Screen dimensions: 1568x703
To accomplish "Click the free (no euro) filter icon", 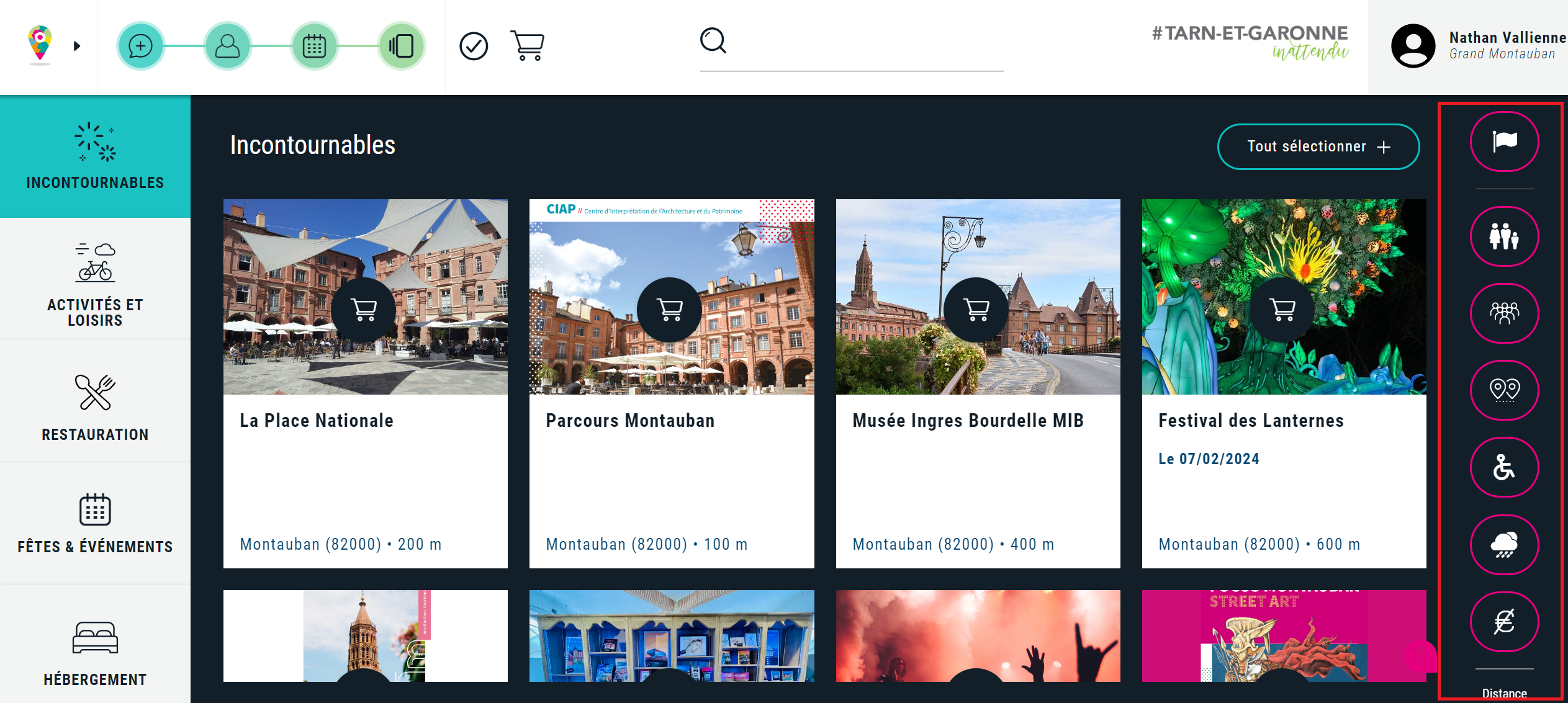I will pos(1503,621).
